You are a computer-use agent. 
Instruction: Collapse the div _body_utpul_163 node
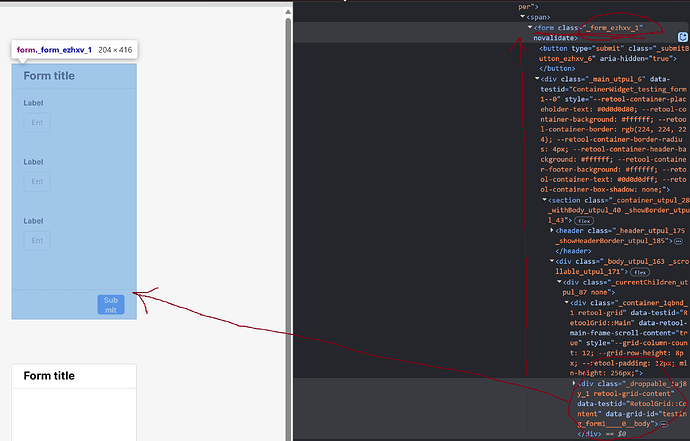(x=551, y=261)
